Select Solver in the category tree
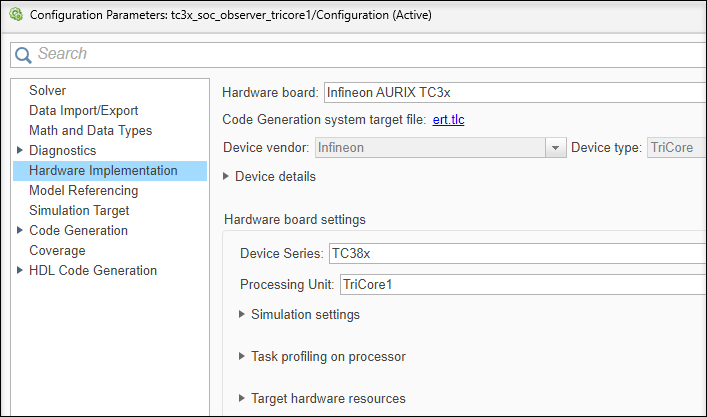Image resolution: width=707 pixels, height=417 pixels. coord(47,91)
